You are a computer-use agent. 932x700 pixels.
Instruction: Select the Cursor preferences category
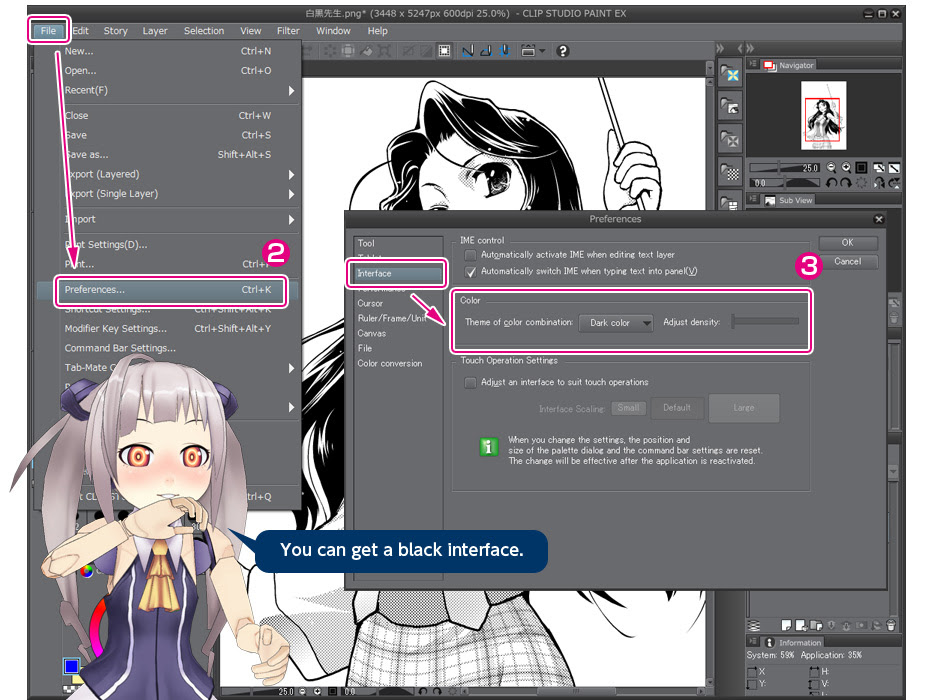pos(370,303)
